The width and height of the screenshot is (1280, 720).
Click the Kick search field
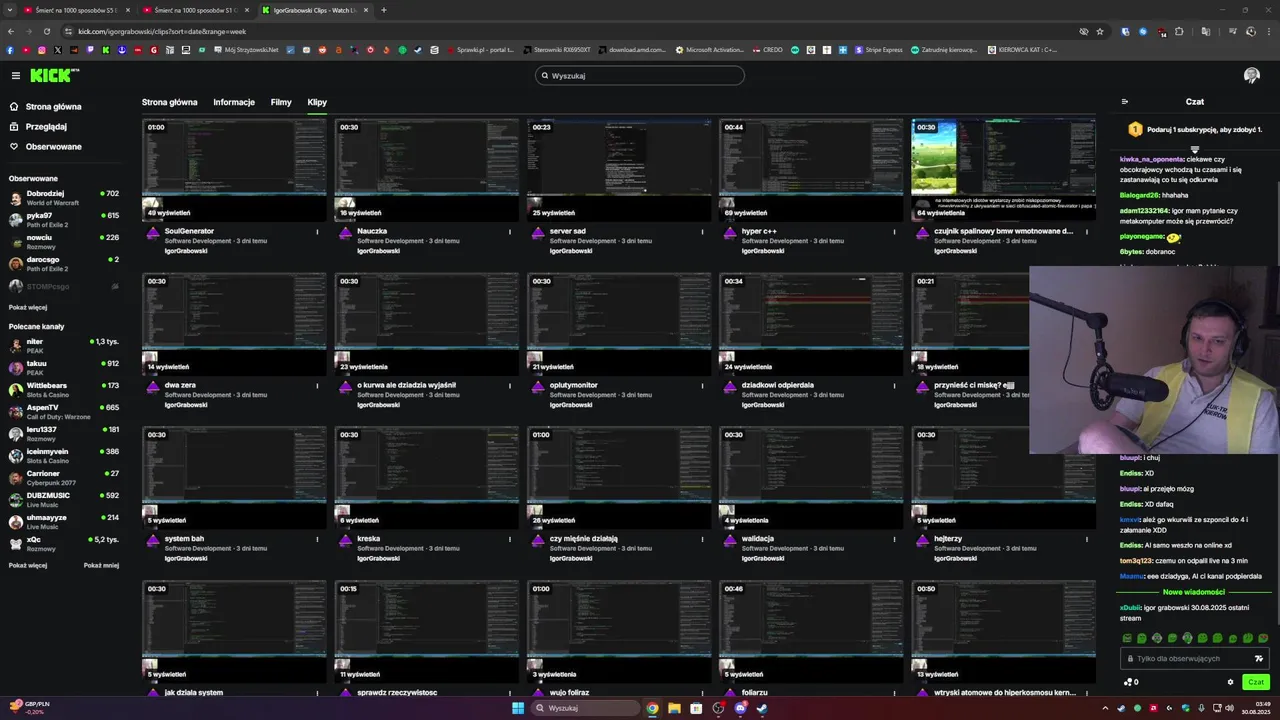[640, 75]
